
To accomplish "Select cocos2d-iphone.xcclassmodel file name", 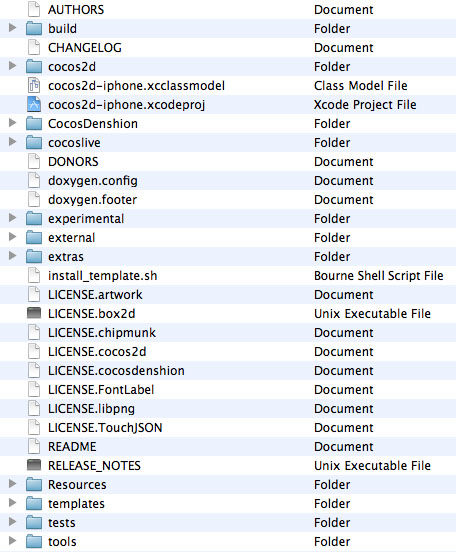I will [x=136, y=86].
